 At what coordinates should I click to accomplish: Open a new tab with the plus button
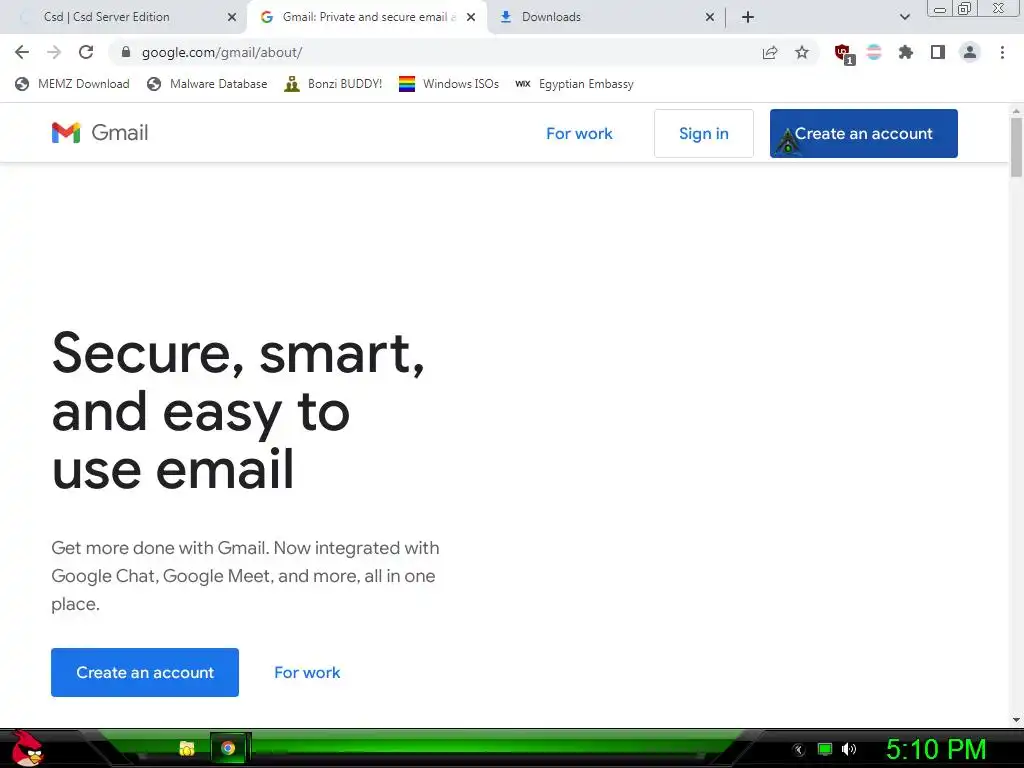pos(748,17)
